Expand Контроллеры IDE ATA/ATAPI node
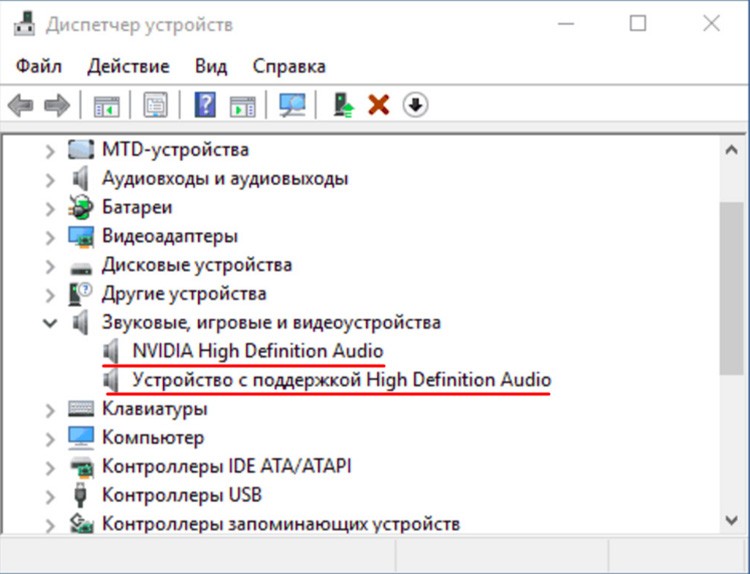Image resolution: width=750 pixels, height=574 pixels. pyautogui.click(x=50, y=468)
